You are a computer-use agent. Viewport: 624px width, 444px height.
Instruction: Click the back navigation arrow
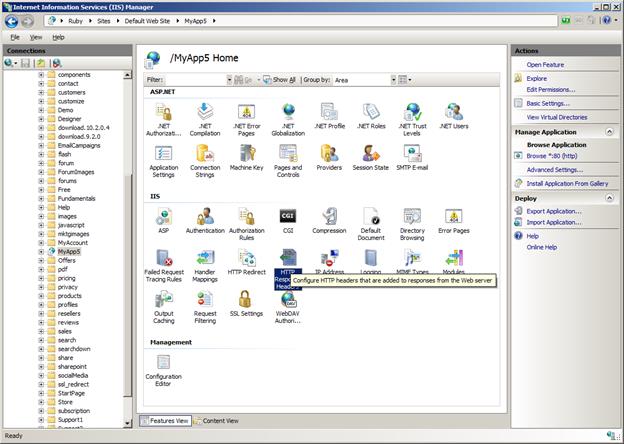[x=12, y=21]
